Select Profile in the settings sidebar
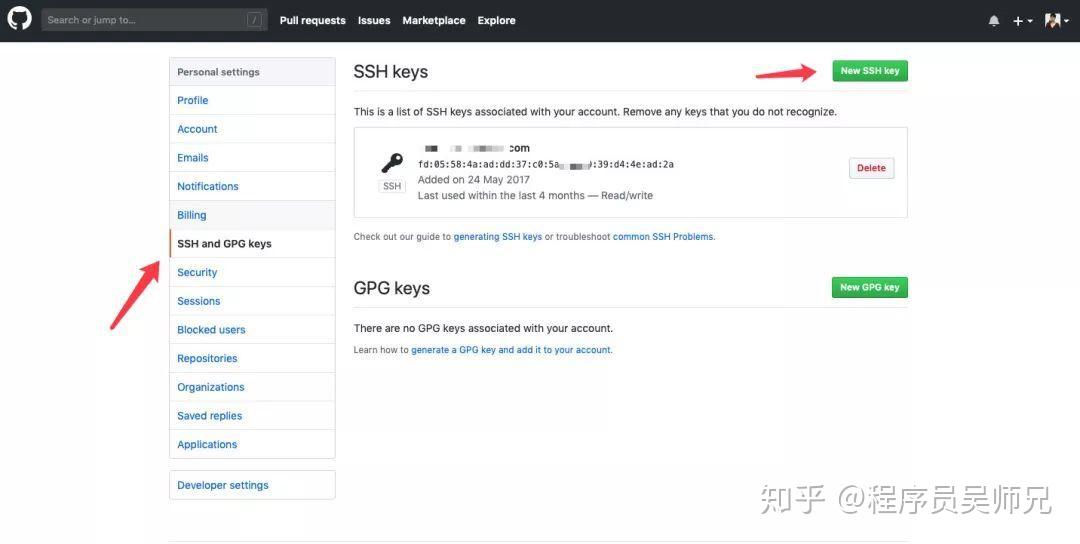The image size is (1080, 544). coord(193,100)
